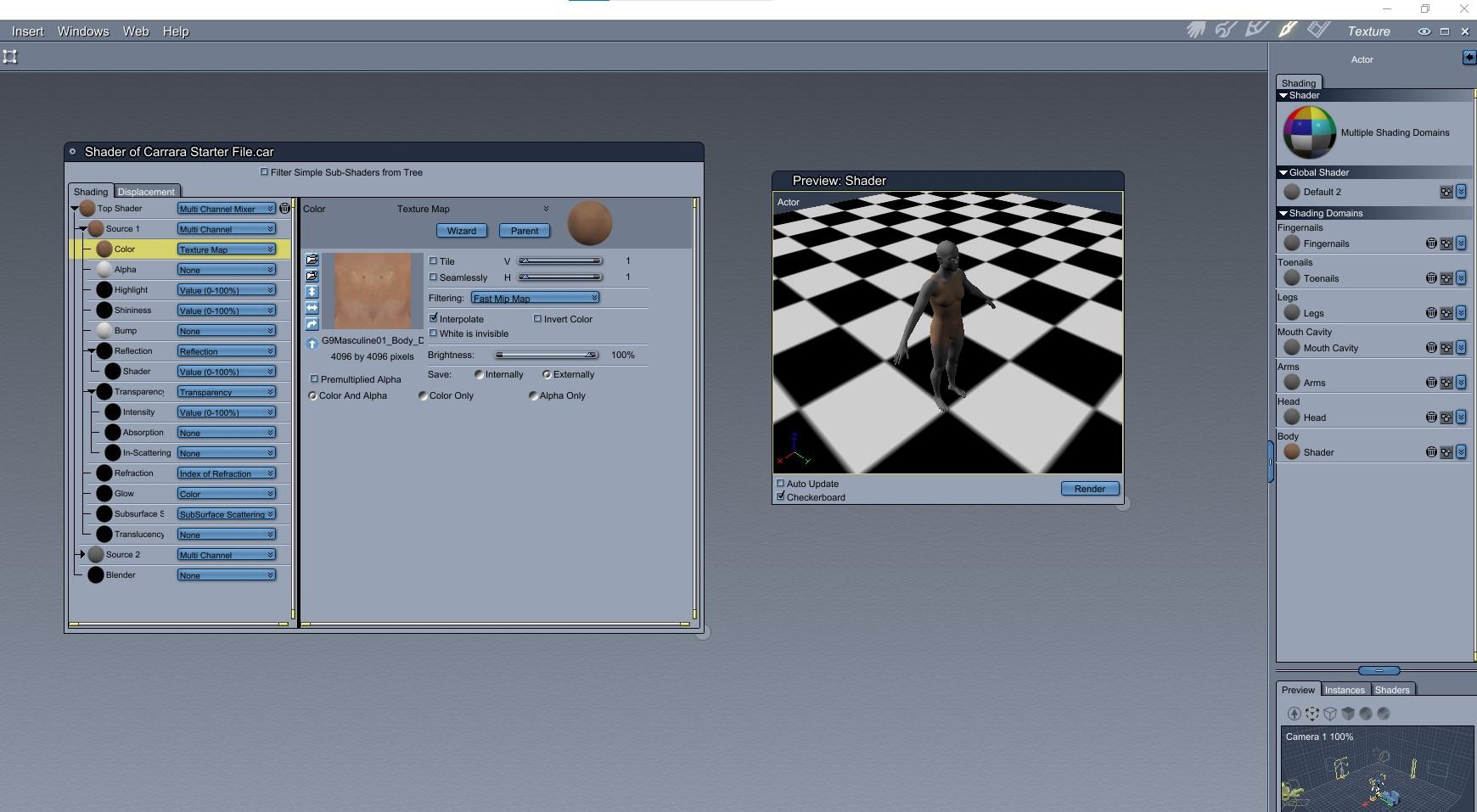Open the Glow row Color dropdown
Viewport: 1477px width, 812px height.
226,494
